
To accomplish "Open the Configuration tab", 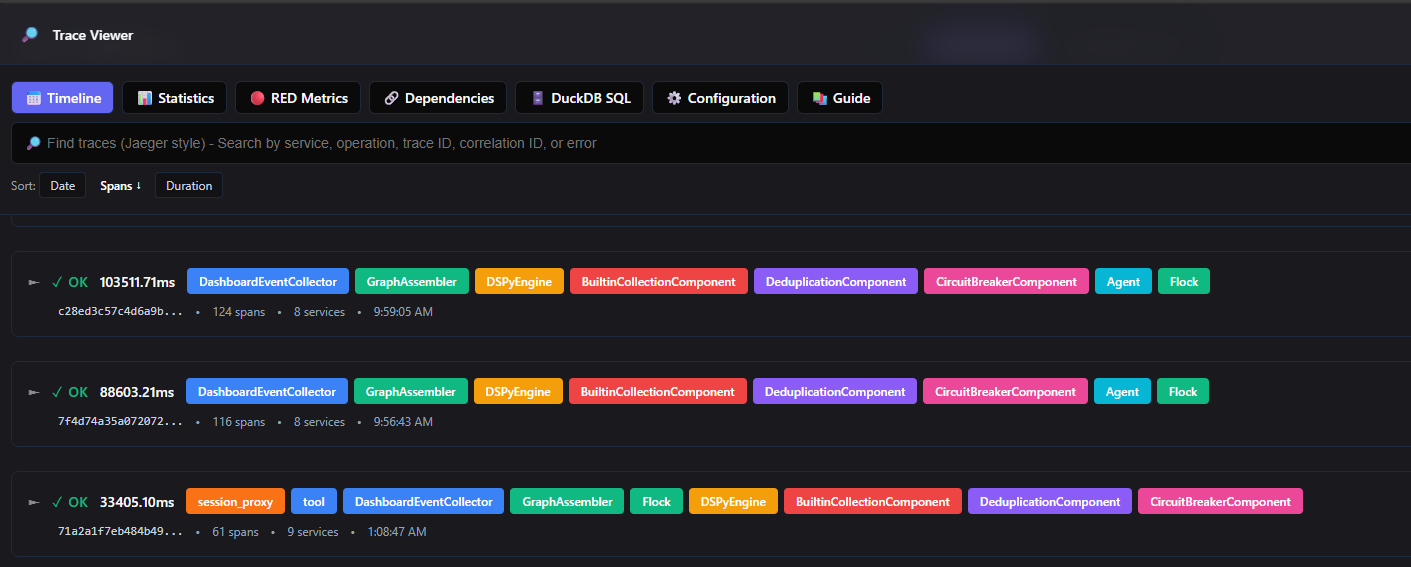I will [721, 98].
